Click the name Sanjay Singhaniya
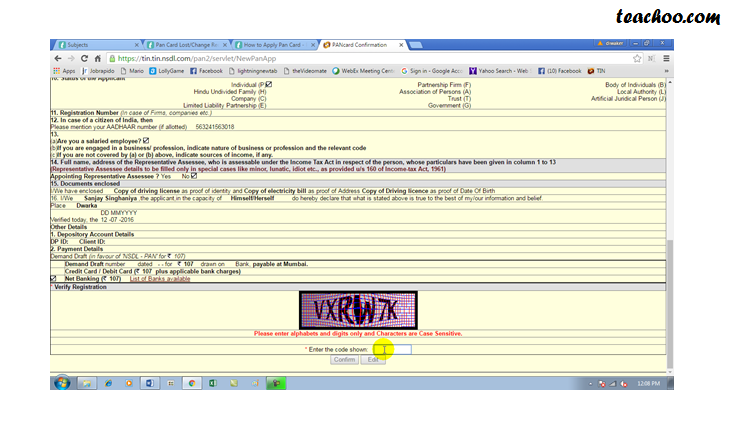The image size is (733, 447). tap(111, 198)
